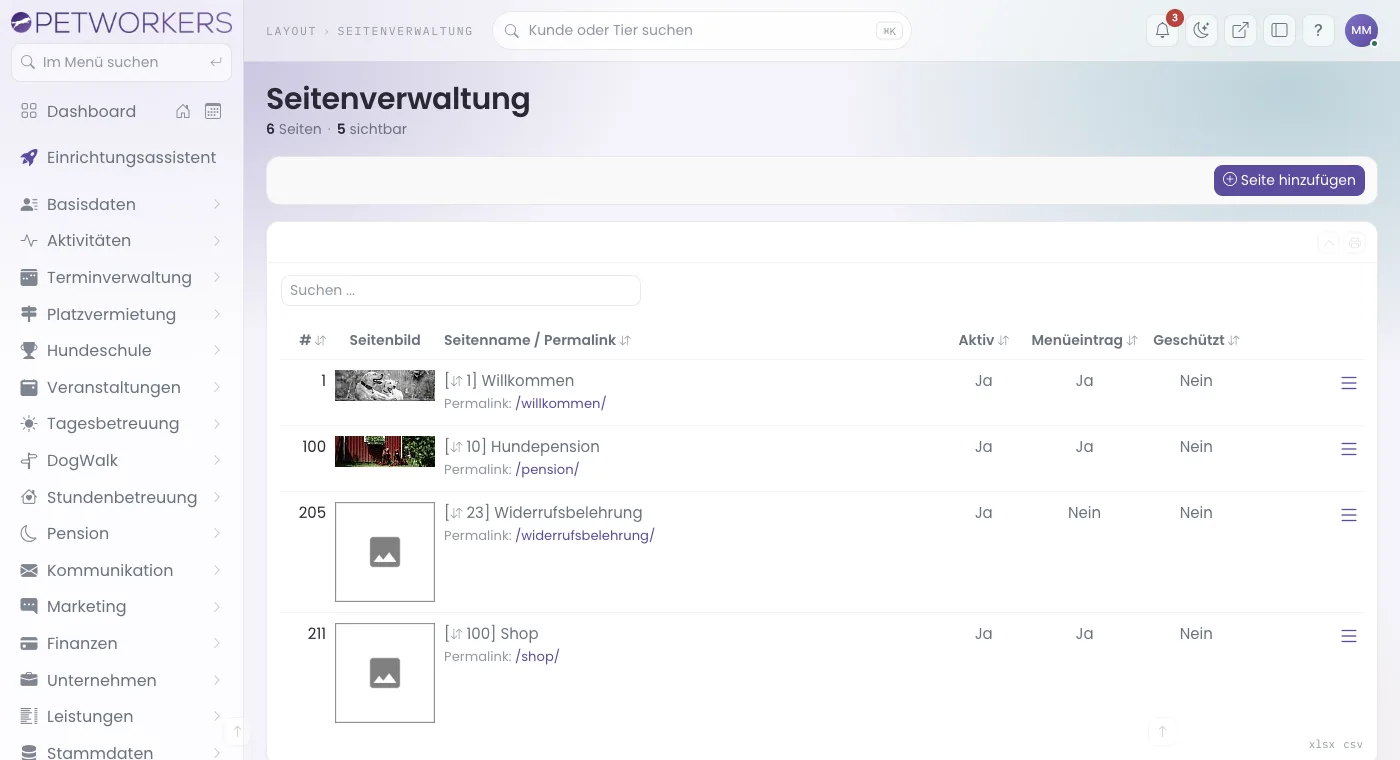Image resolution: width=1400 pixels, height=760 pixels.
Task: Click the home icon beside Dashboard
Action: tap(183, 111)
